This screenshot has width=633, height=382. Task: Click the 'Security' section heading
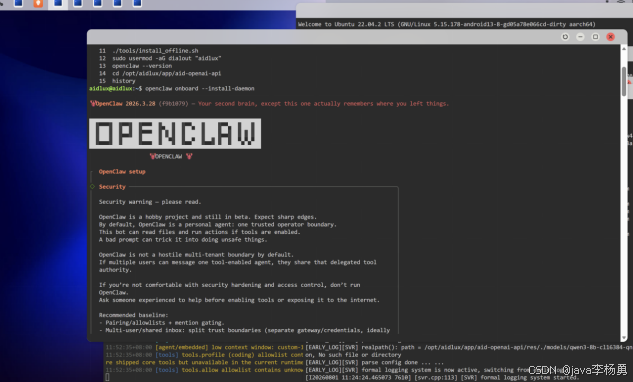[x=112, y=187]
